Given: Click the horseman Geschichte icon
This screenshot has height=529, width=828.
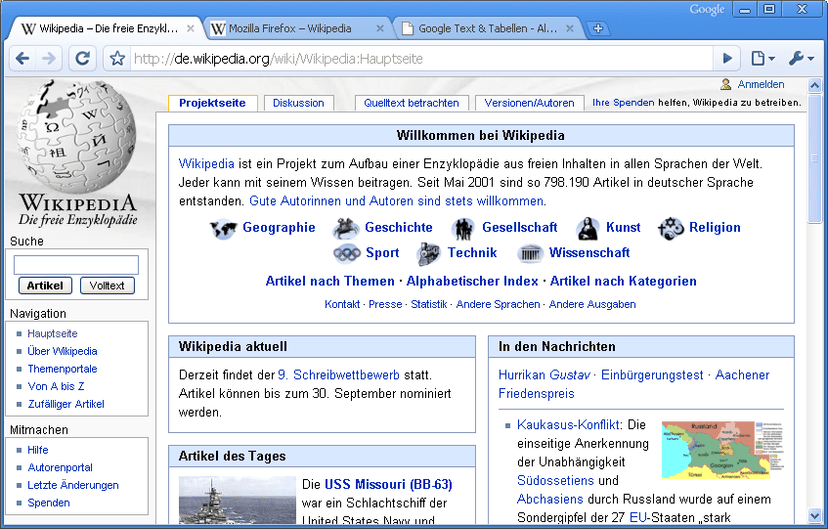Looking at the screenshot, I should pos(346,229).
